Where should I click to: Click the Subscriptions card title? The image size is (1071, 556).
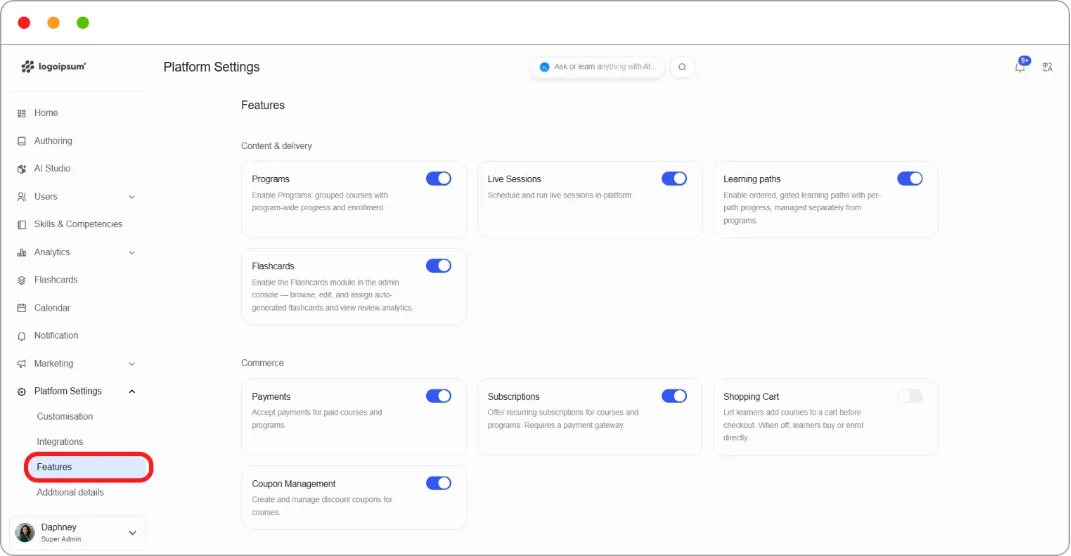pyautogui.click(x=514, y=397)
